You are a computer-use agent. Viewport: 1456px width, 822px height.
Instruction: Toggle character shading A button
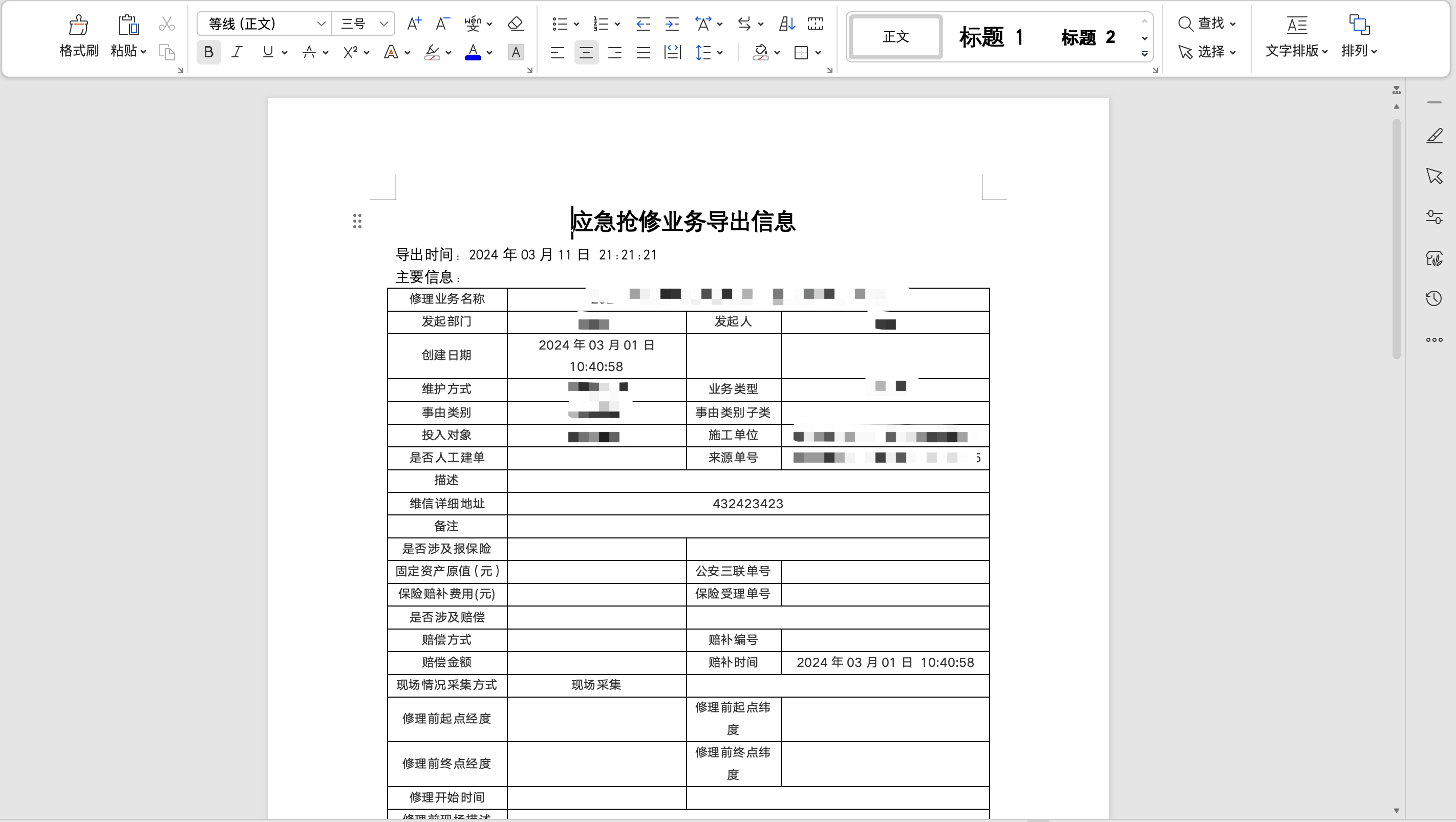[x=516, y=53]
